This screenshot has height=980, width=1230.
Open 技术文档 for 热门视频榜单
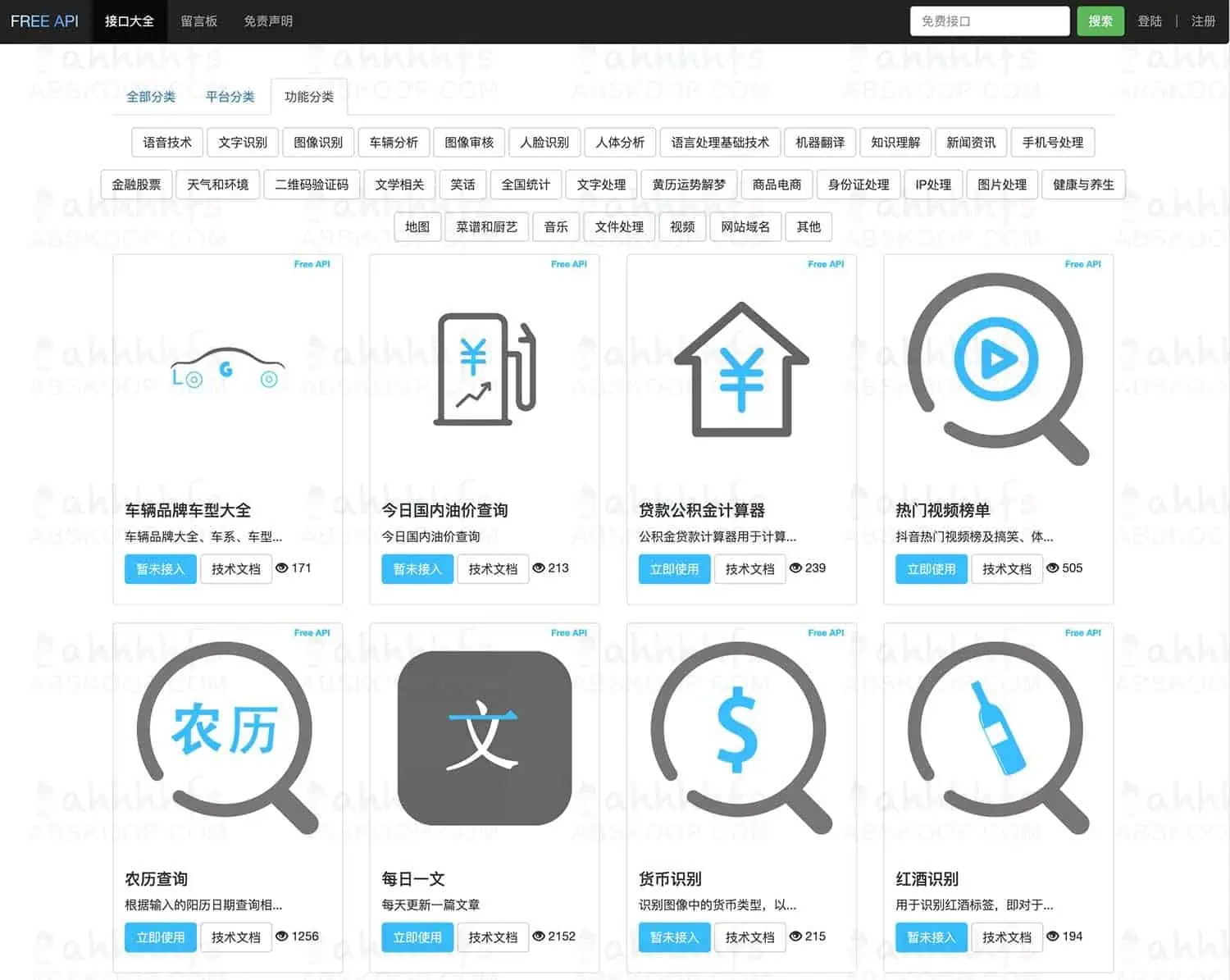click(x=1006, y=568)
